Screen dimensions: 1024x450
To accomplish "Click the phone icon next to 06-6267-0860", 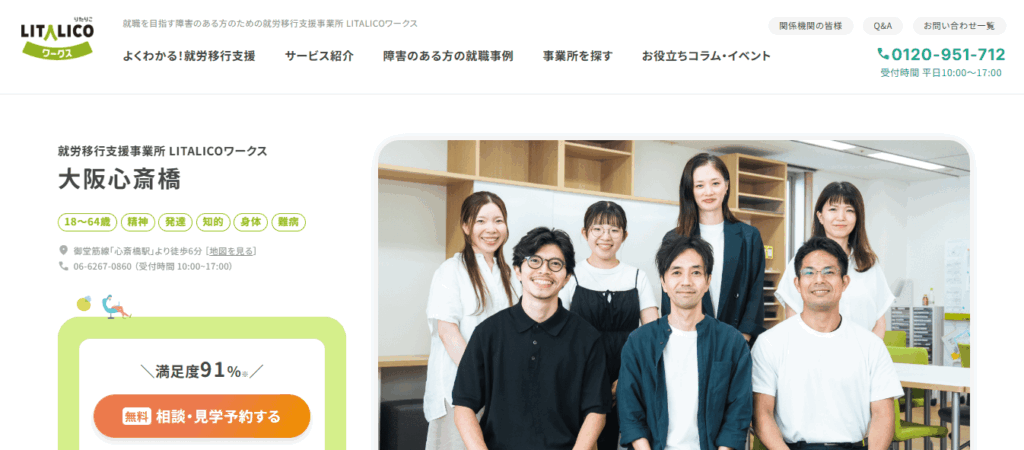I will (x=63, y=266).
